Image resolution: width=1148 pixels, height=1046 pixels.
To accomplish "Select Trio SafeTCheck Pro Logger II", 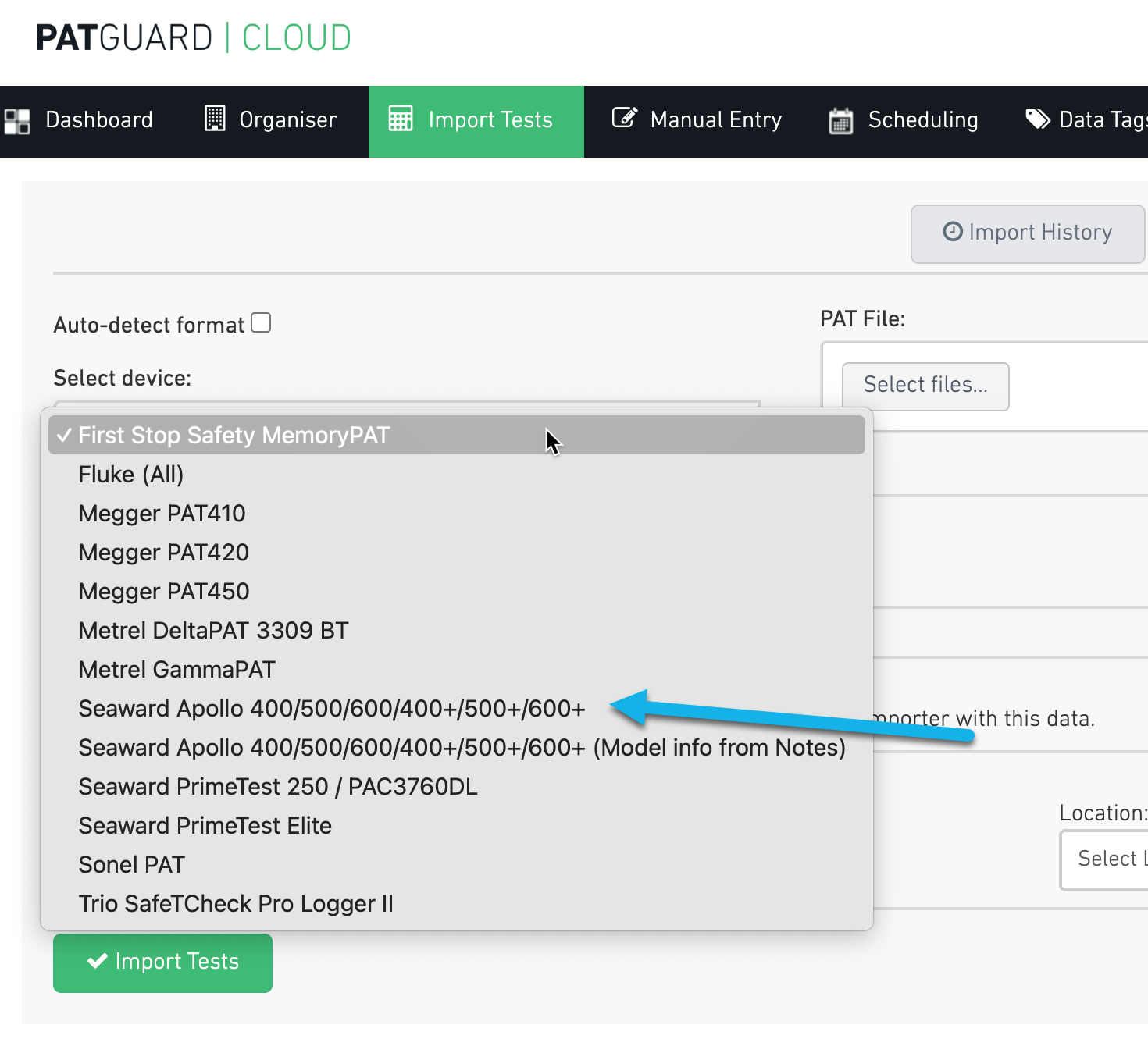I will (x=457, y=903).
